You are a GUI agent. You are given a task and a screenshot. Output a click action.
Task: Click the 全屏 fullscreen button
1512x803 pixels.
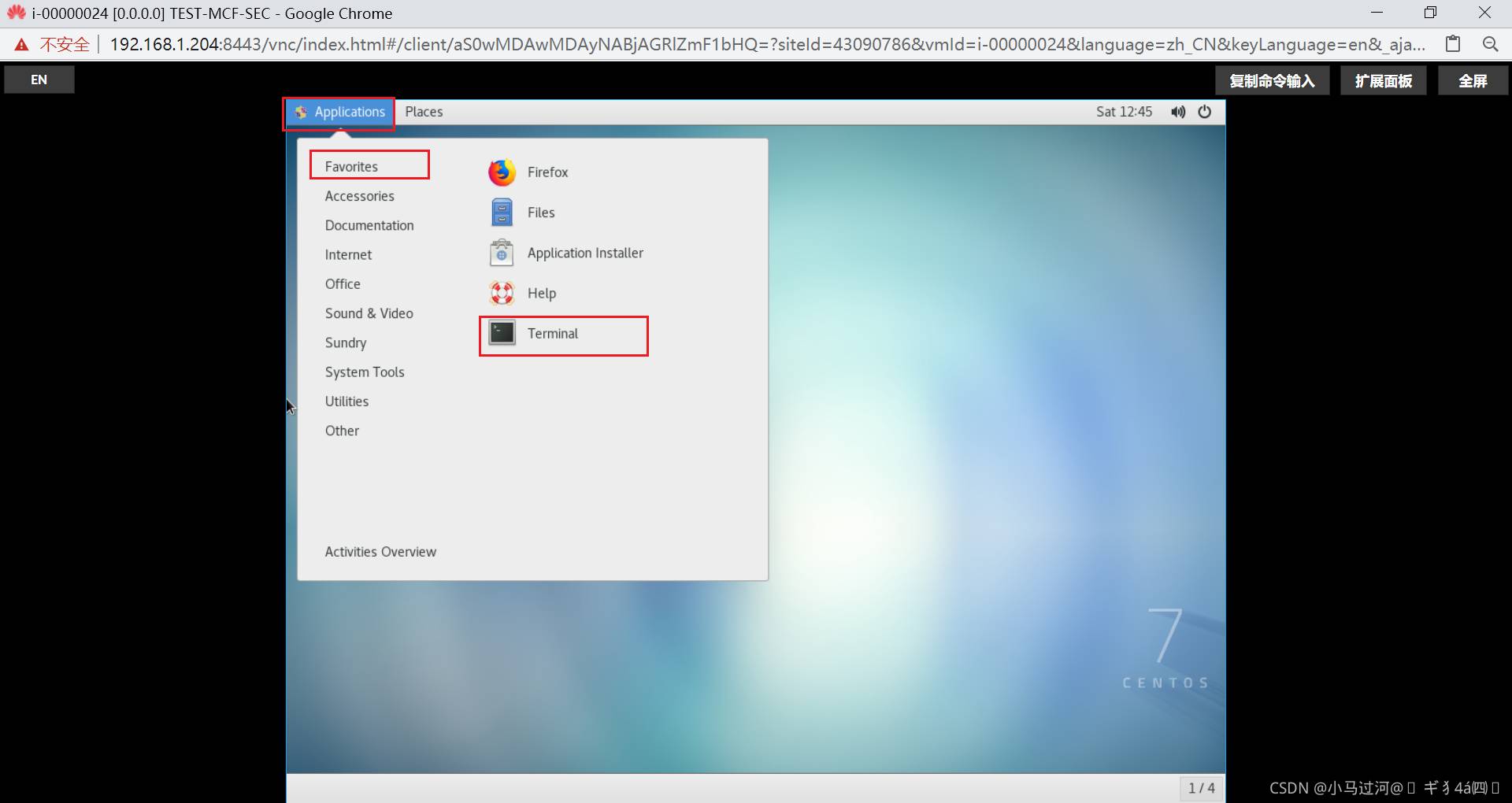click(x=1473, y=80)
